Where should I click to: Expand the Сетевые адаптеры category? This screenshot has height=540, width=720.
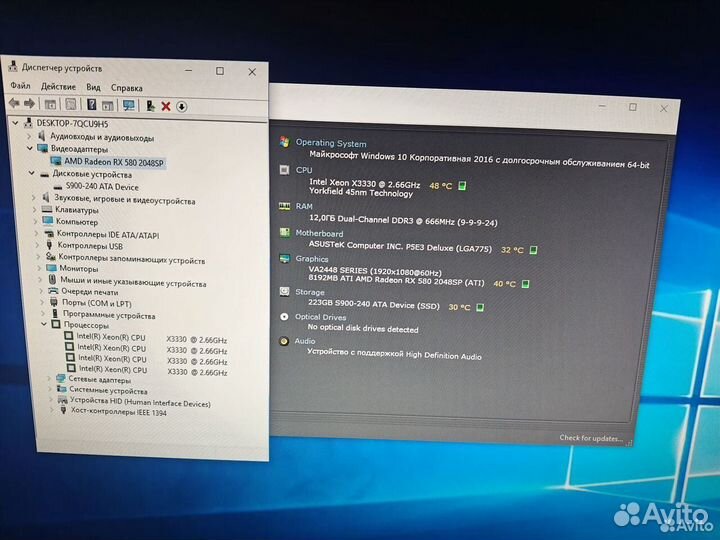coord(49,380)
